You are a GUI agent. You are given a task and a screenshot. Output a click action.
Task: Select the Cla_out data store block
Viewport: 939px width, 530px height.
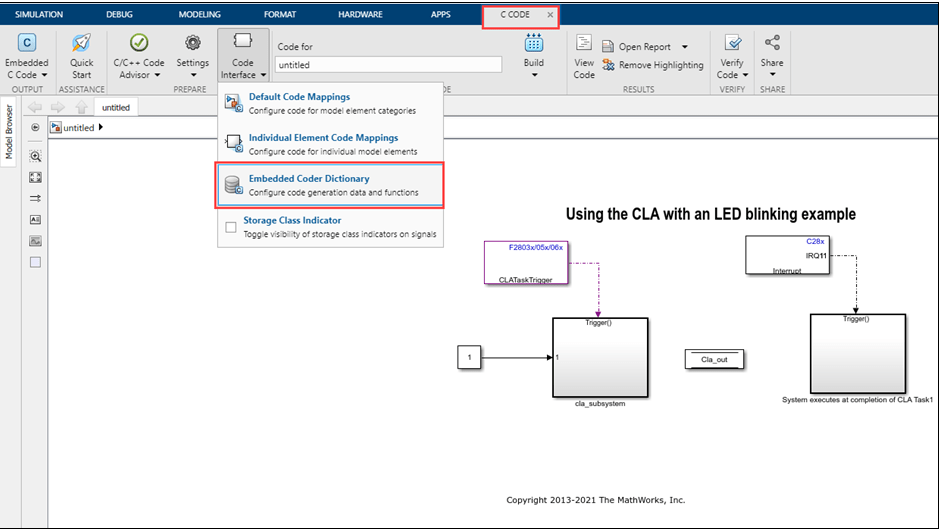click(x=714, y=359)
